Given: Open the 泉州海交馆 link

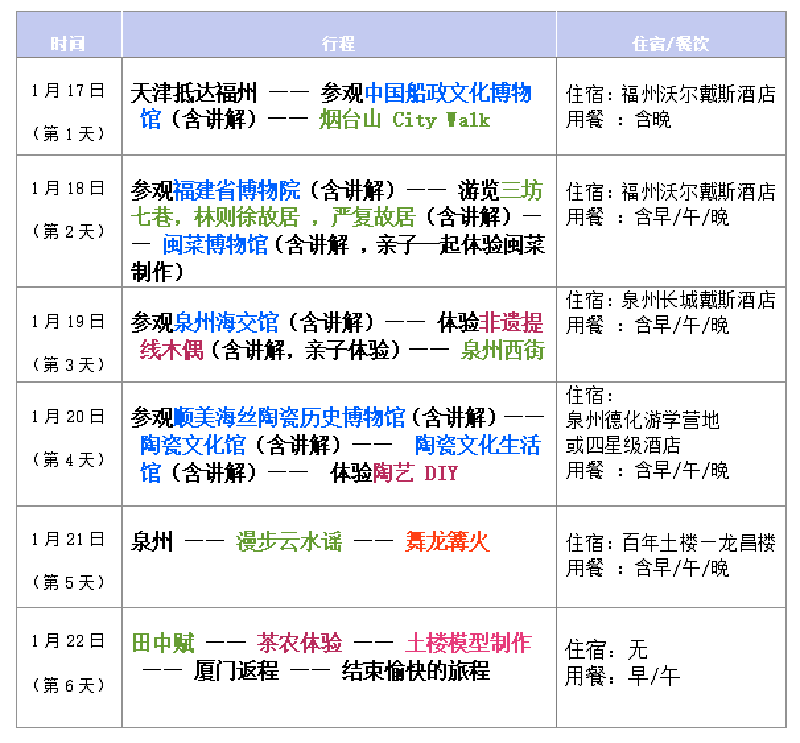Looking at the screenshot, I should [226, 323].
